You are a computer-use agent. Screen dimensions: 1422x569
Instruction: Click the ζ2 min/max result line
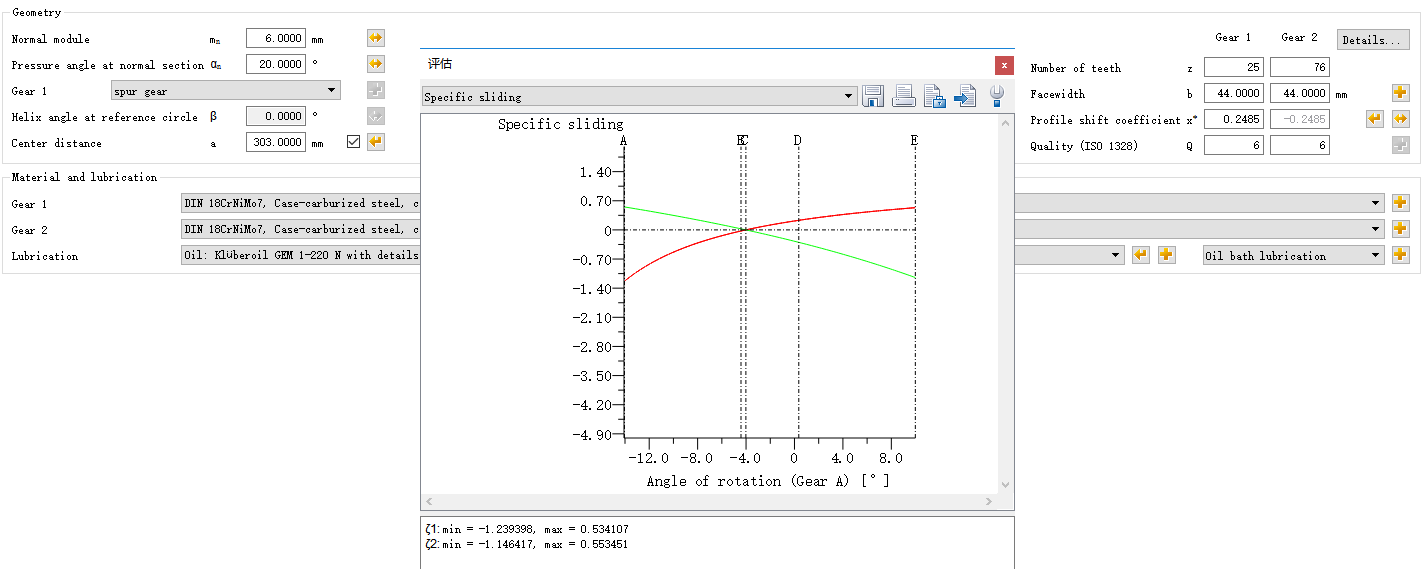(x=526, y=544)
